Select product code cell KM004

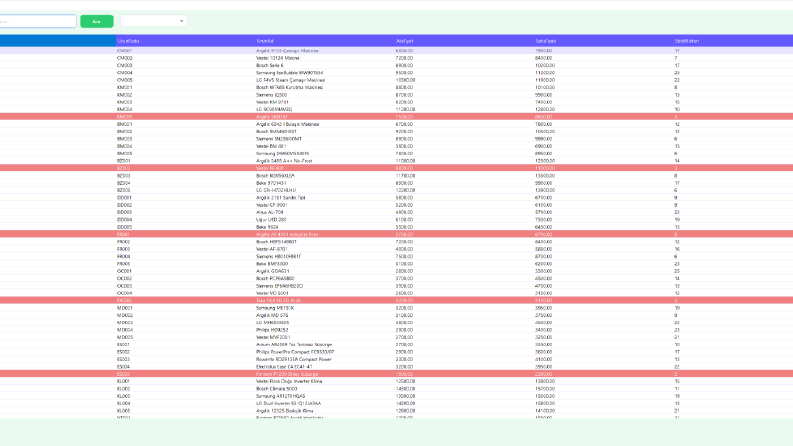pyautogui.click(x=124, y=109)
